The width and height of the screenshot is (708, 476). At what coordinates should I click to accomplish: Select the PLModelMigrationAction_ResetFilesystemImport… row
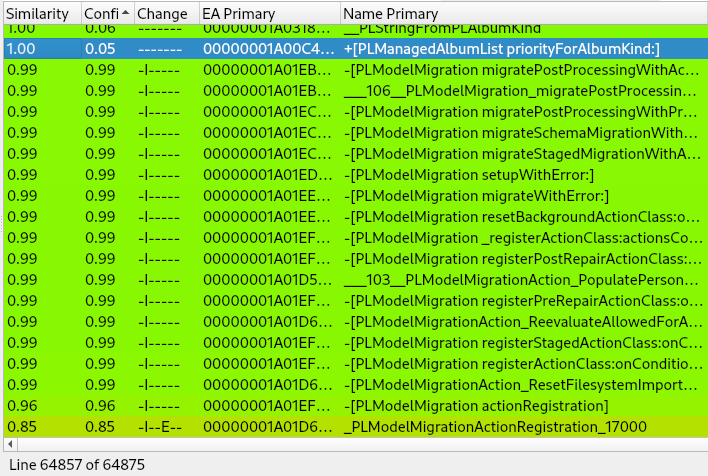(356, 385)
